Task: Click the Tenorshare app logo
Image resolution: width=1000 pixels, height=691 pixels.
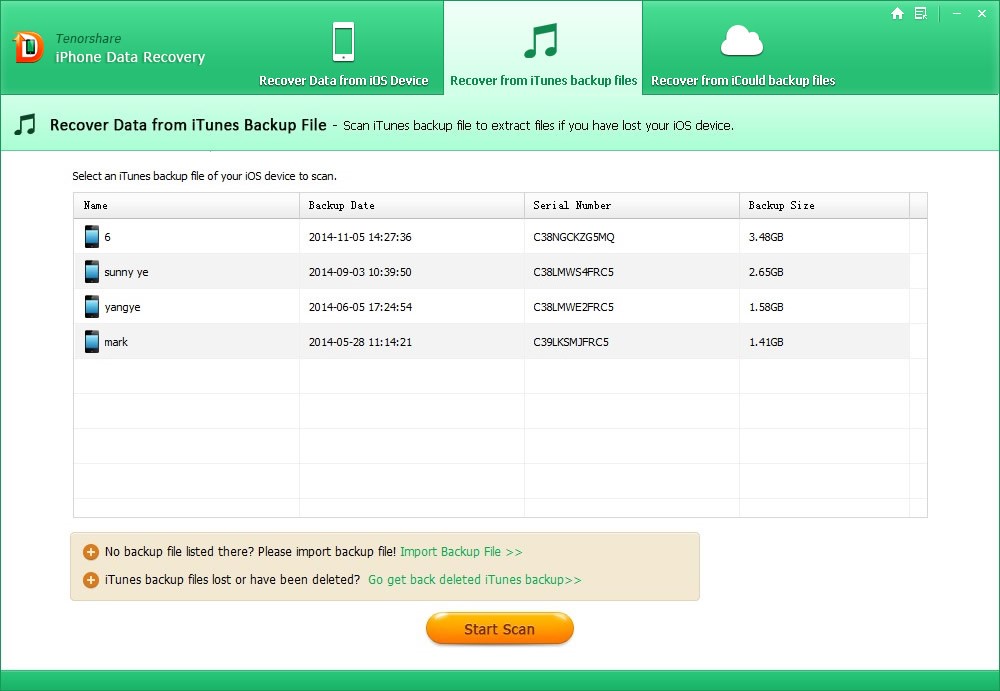Action: [28, 47]
